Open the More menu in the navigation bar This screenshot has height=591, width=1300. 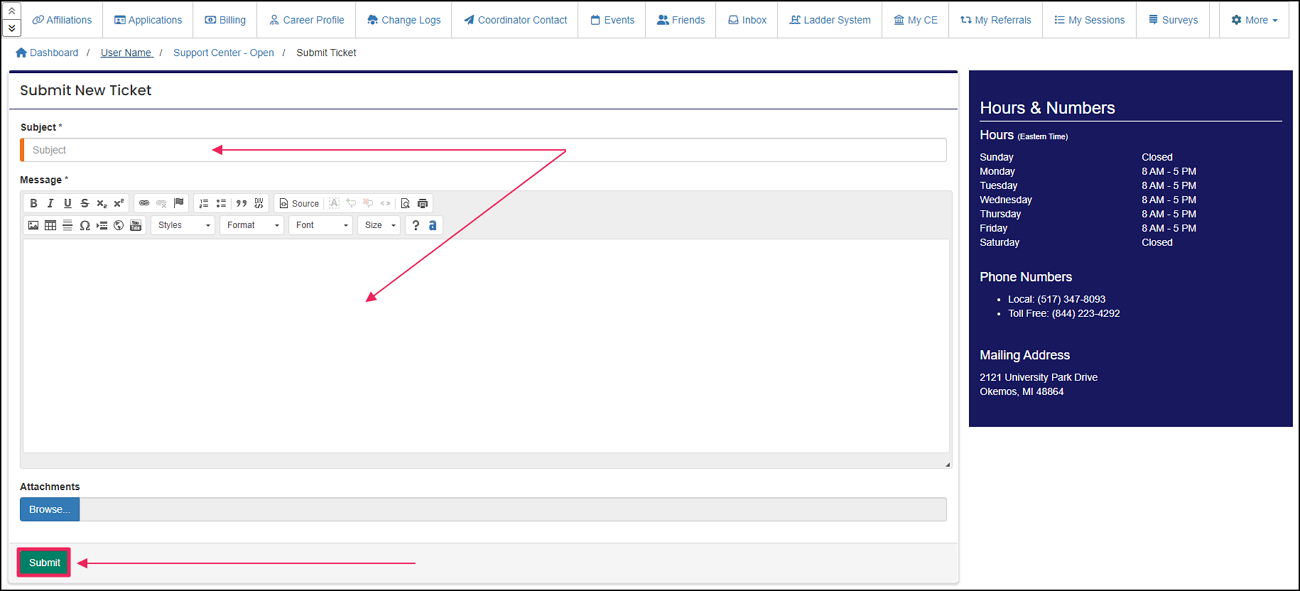[1253, 19]
